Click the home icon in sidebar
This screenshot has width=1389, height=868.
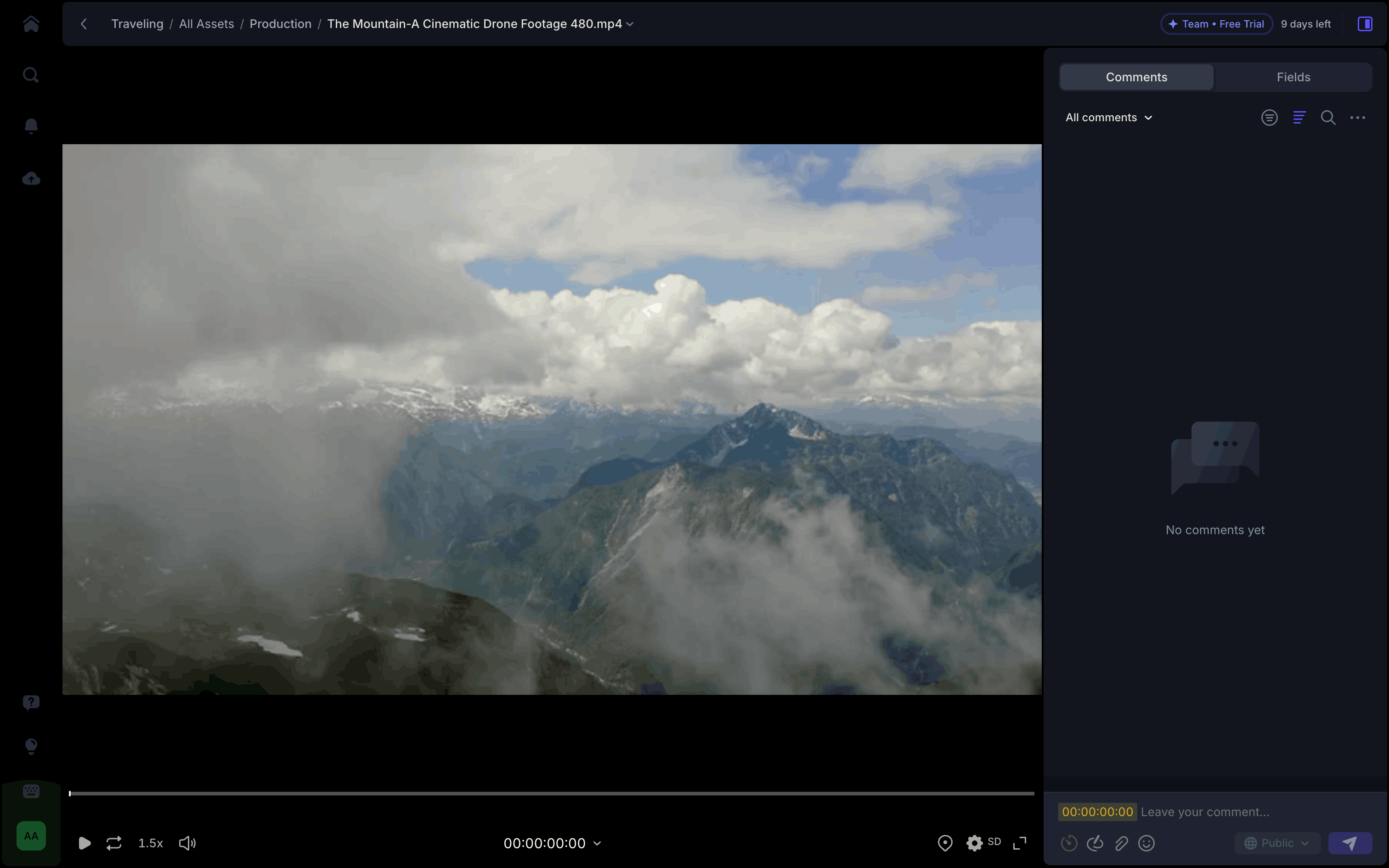[x=31, y=24]
